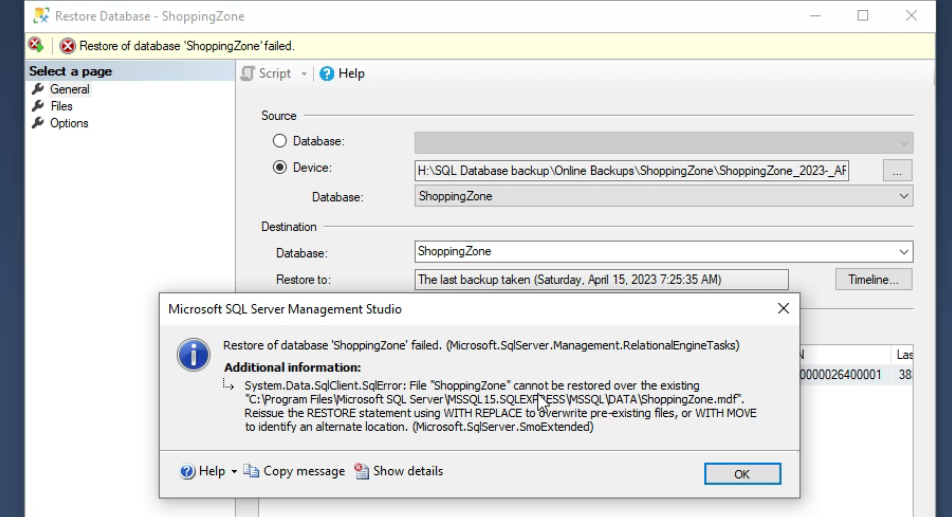Click the Destination section label
The image size is (952, 517).
point(289,226)
